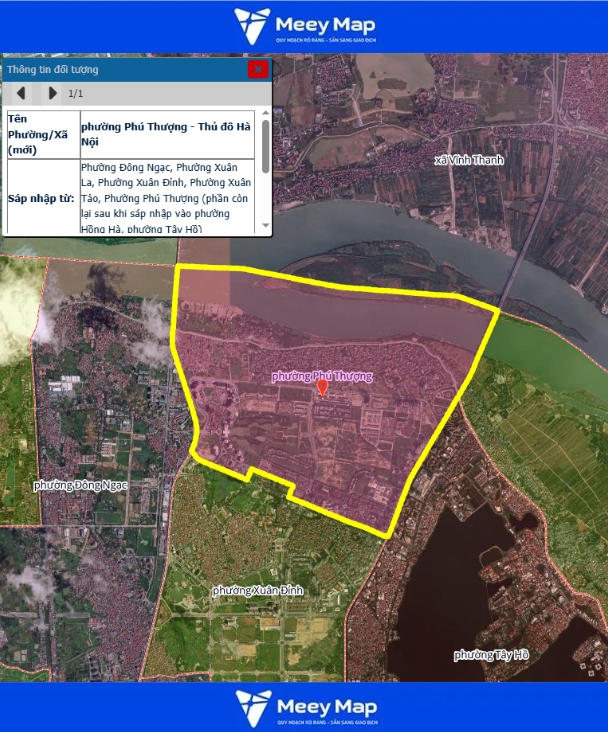Close the Thông tin đối tượng panel
This screenshot has width=608, height=732.
(x=258, y=69)
